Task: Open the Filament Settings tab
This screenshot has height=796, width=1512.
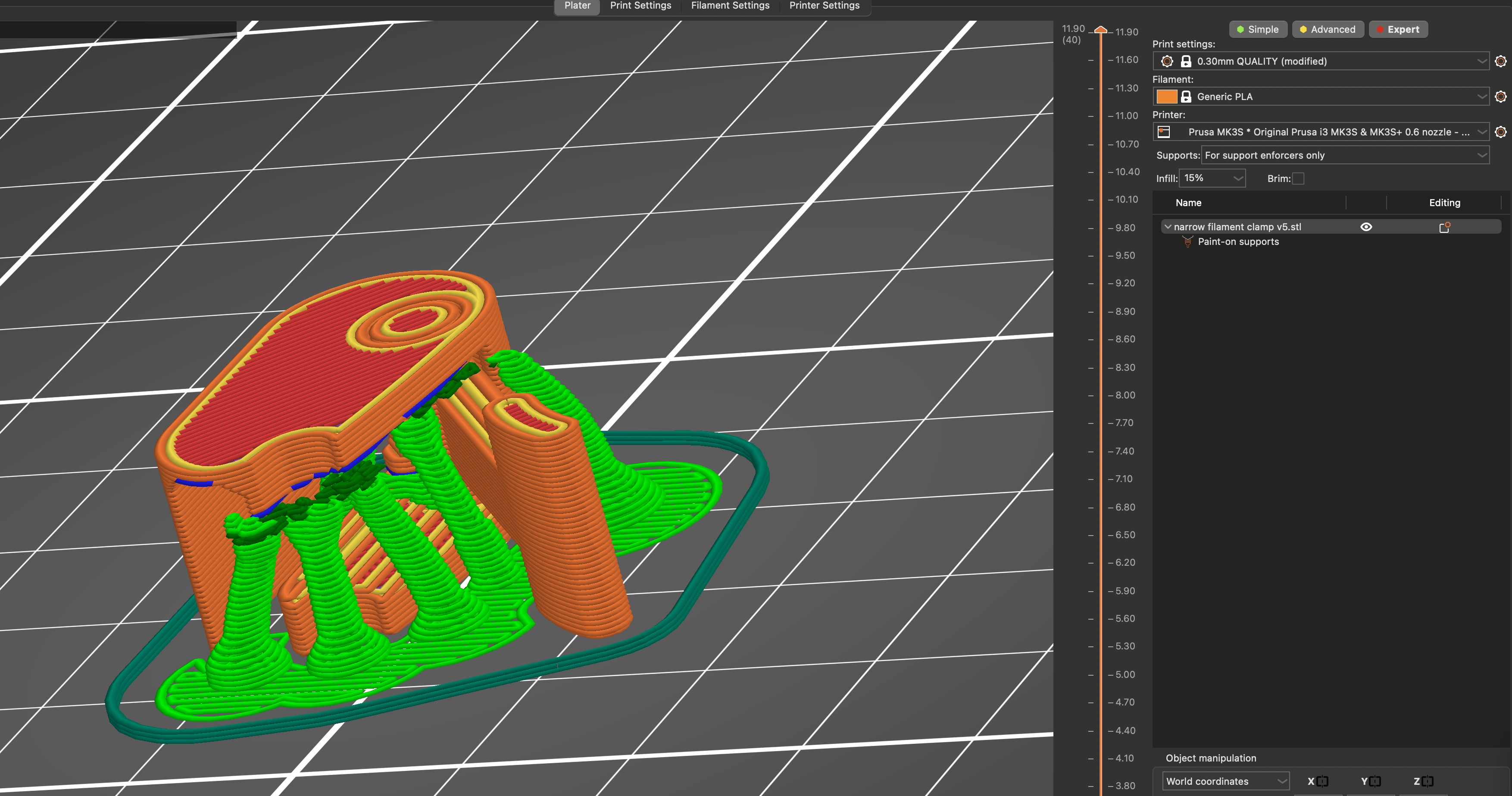Action: (730, 6)
